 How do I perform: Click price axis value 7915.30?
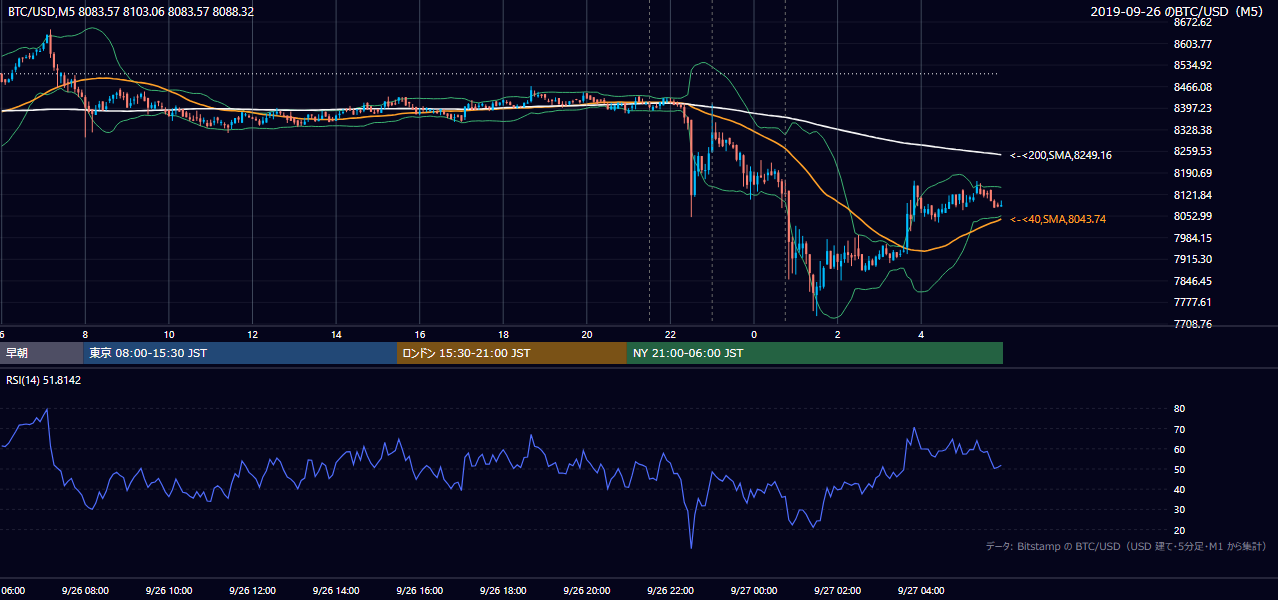pyautogui.click(x=1193, y=259)
